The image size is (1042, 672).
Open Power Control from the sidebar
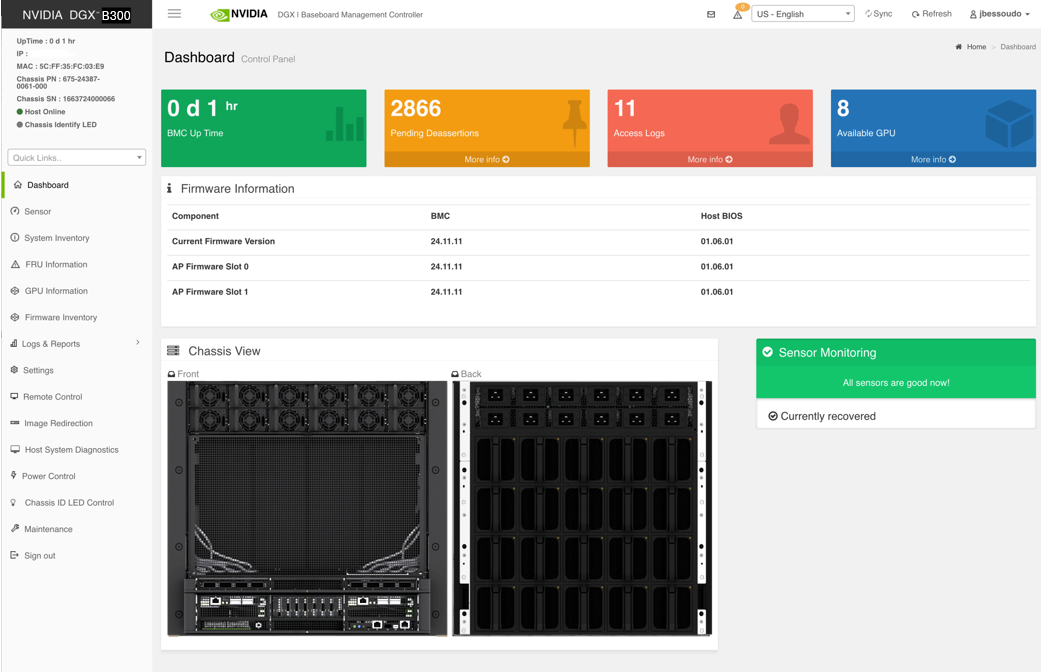point(50,476)
